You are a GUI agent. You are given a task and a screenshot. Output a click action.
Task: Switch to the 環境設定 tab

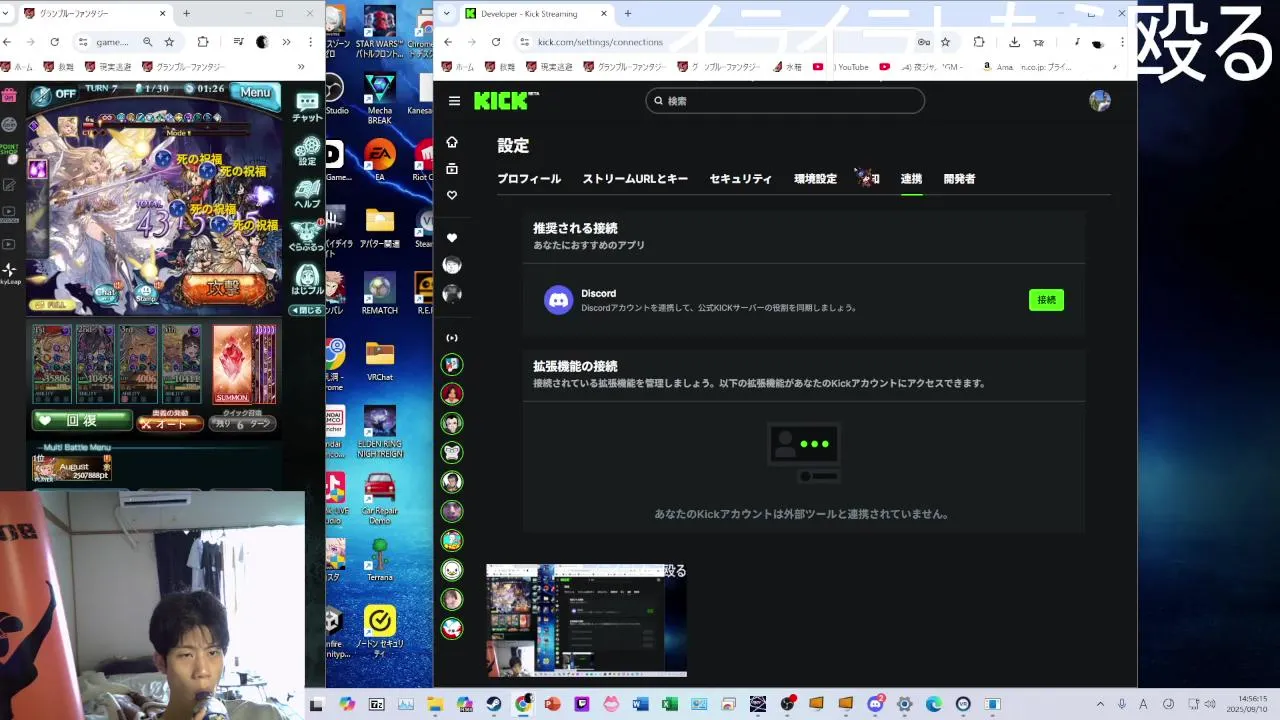tap(815, 179)
